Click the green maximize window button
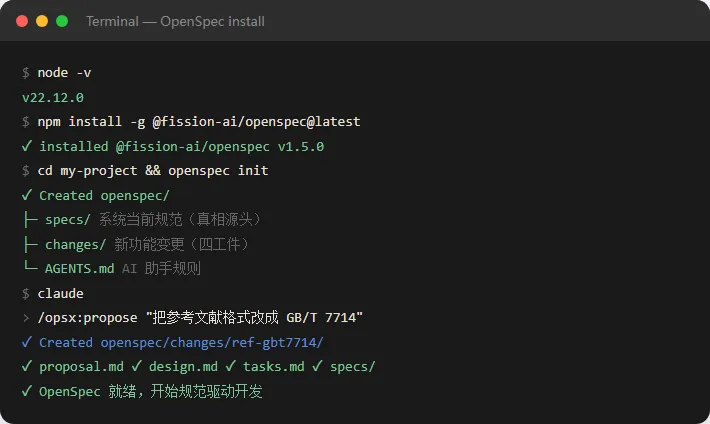 [x=62, y=21]
